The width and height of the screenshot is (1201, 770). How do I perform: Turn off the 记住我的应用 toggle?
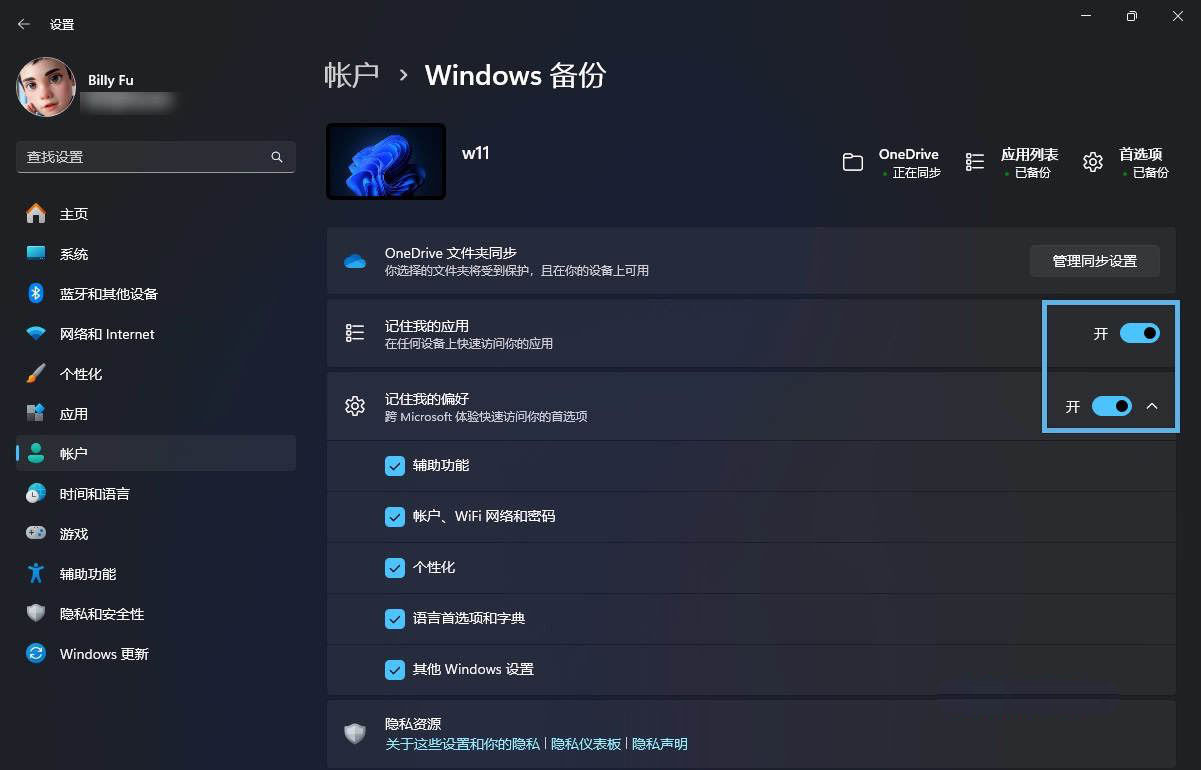(1139, 333)
